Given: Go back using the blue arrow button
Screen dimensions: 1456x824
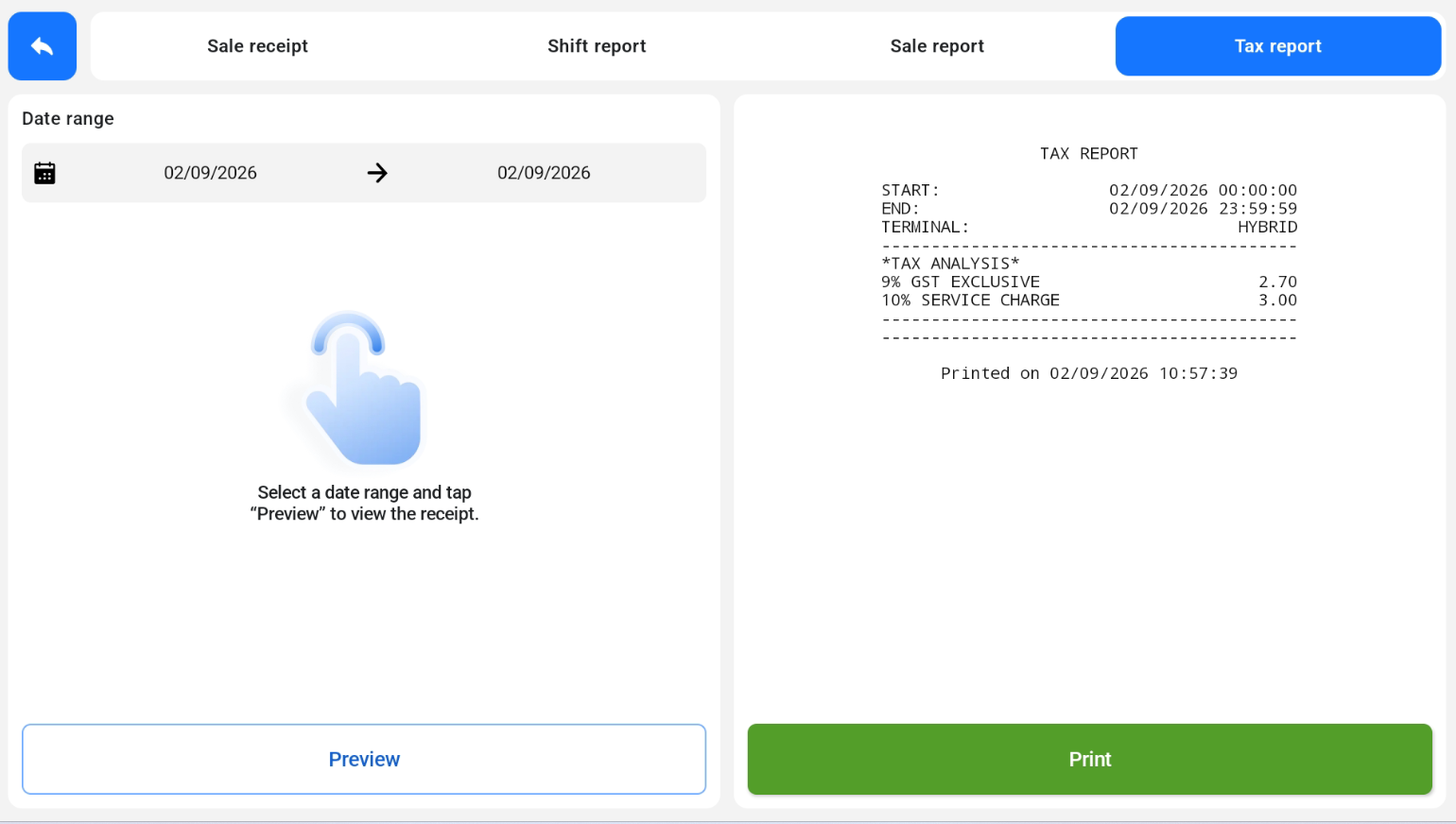Looking at the screenshot, I should pos(43,46).
